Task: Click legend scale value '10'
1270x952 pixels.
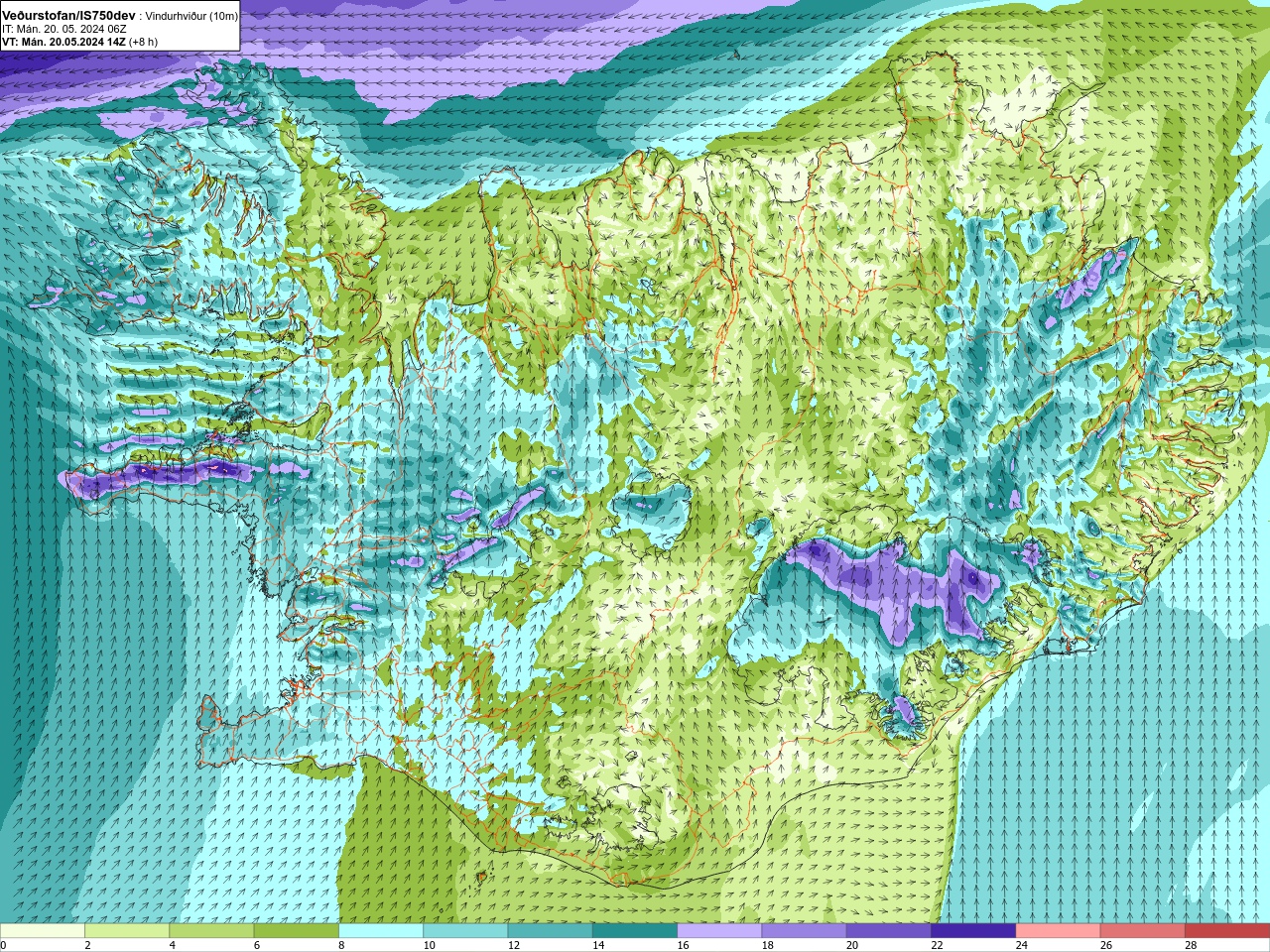Action: tap(429, 945)
